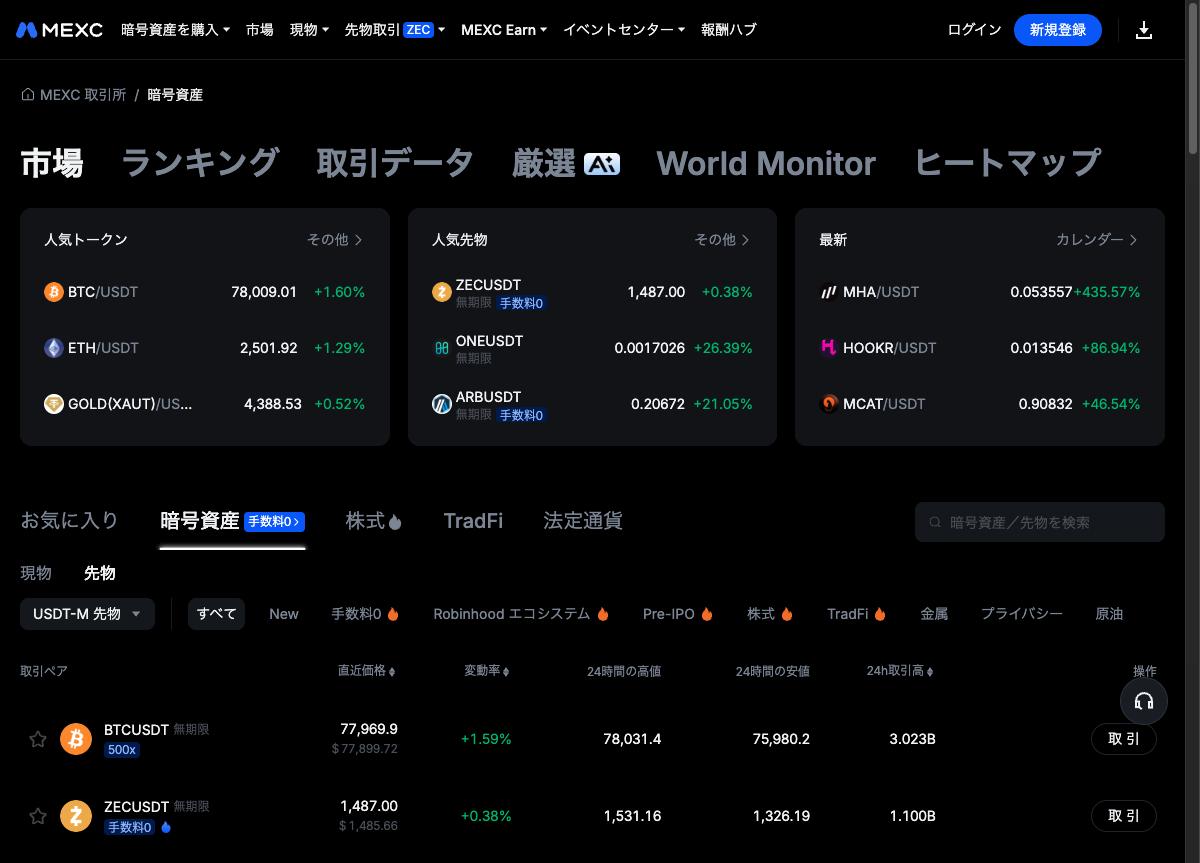Click the 新規登録 button
The image size is (1200, 863).
tap(1058, 30)
